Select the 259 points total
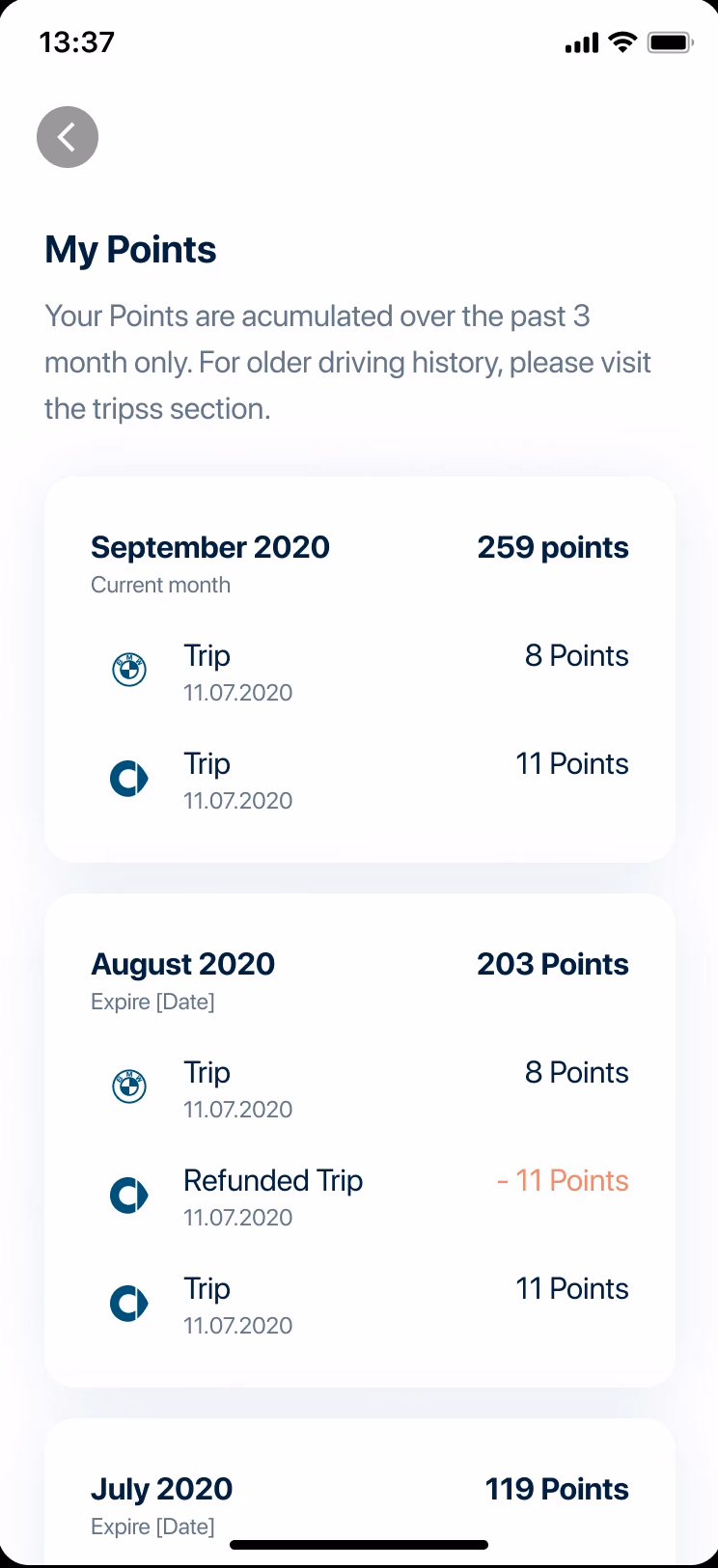This screenshot has width=718, height=1568. tap(553, 547)
